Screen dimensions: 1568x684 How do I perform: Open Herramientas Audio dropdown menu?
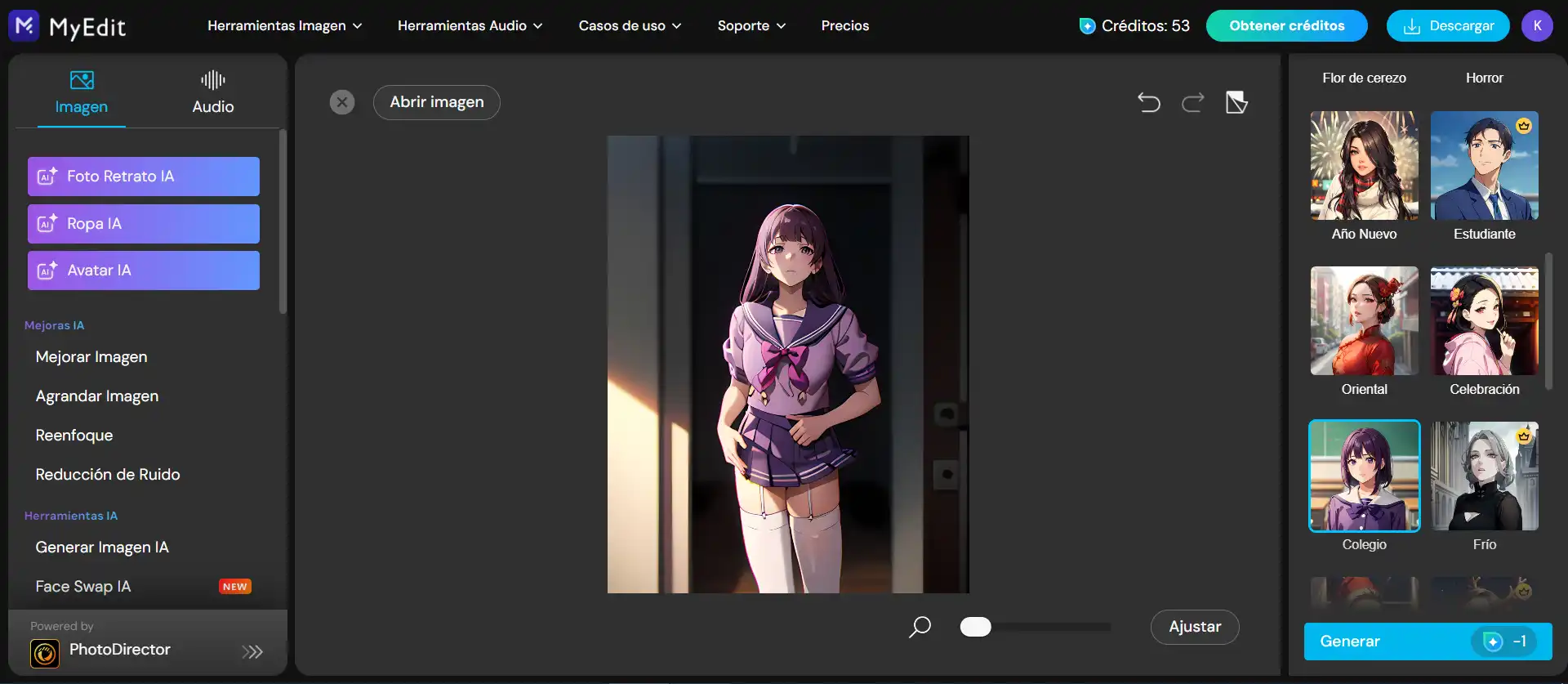click(470, 26)
